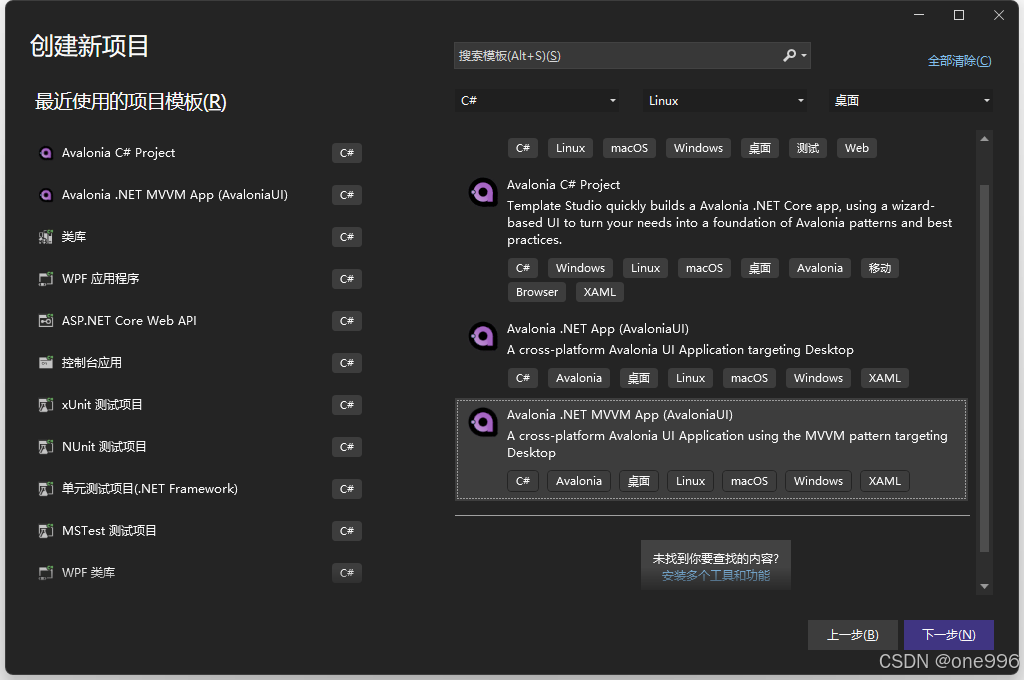Click the Avalonia C# Project icon in recent templates
Screen dimensions: 1024x680
pos(46,153)
